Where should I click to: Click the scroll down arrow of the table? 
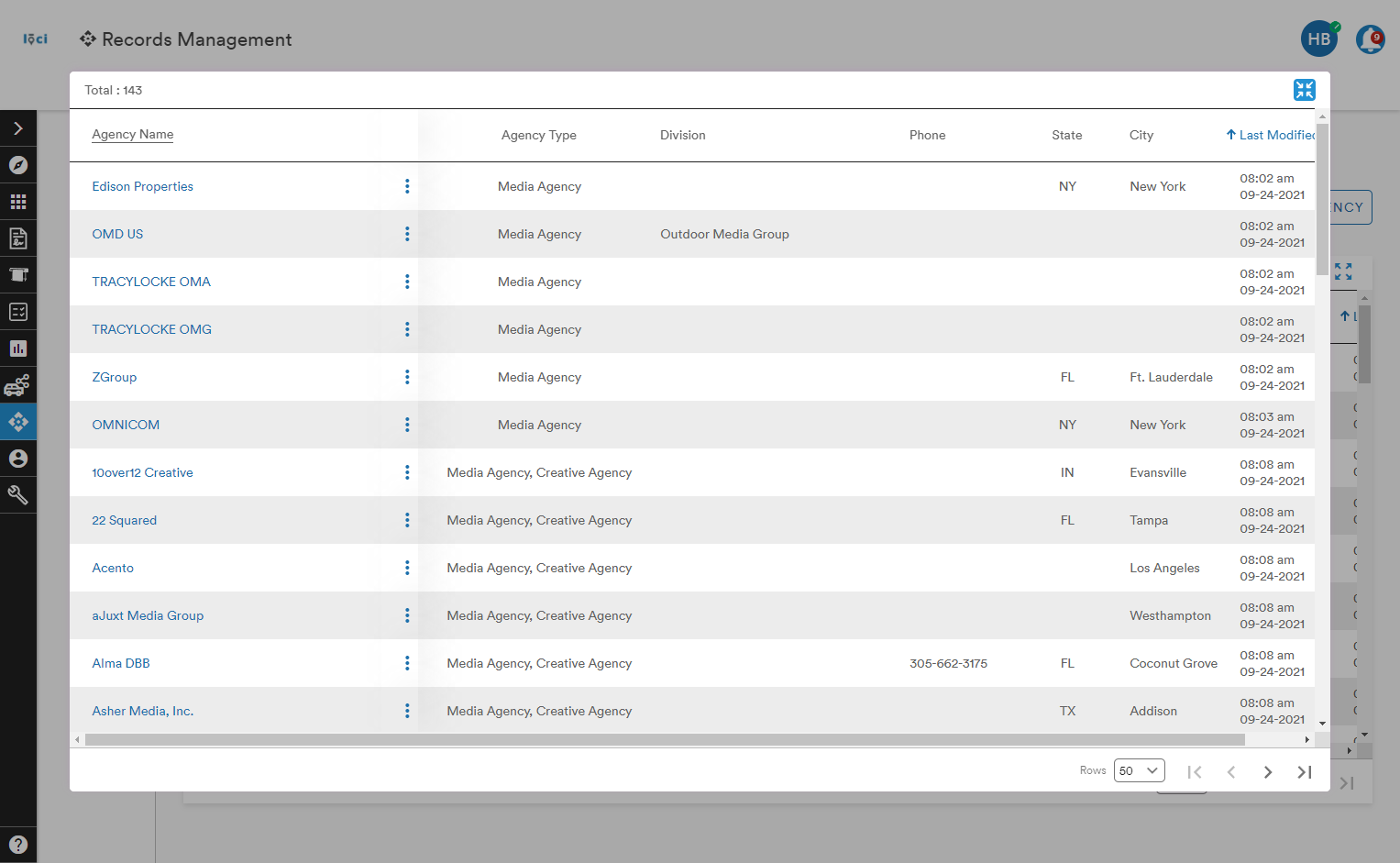coord(1322,724)
